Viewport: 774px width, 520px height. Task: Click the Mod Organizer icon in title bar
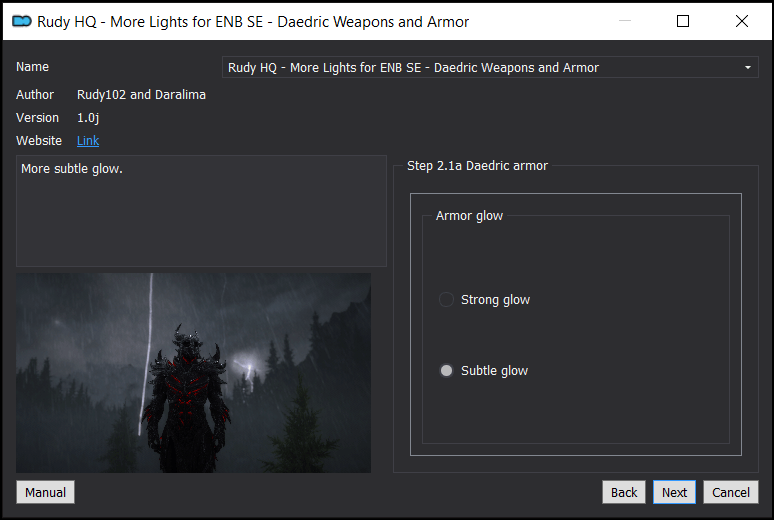coord(22,21)
